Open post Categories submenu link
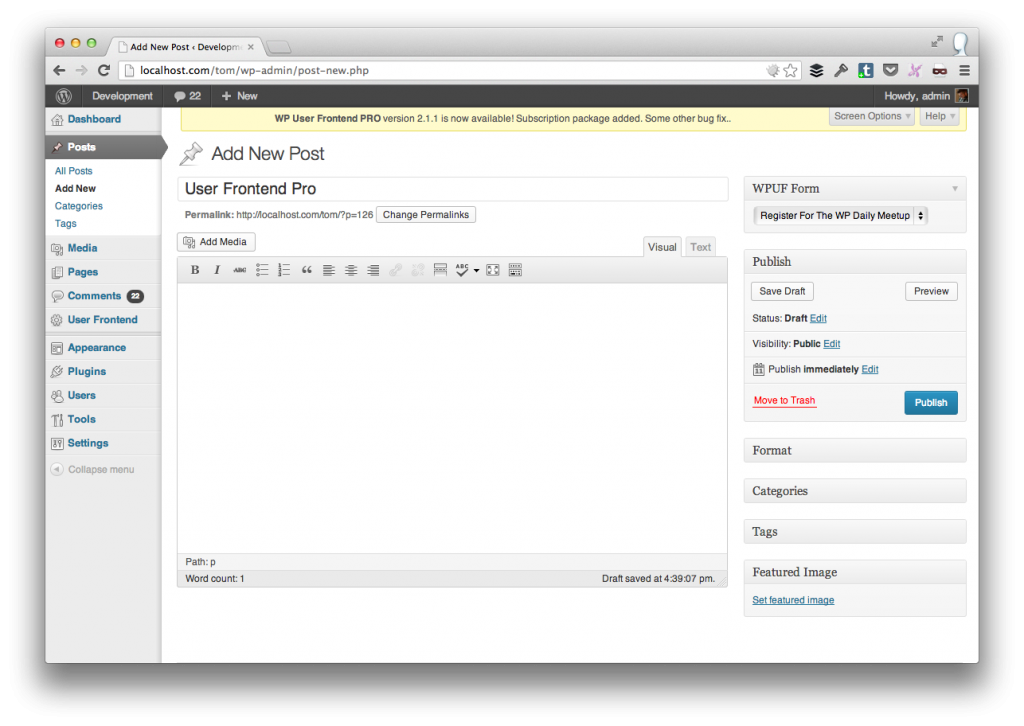 coord(78,206)
